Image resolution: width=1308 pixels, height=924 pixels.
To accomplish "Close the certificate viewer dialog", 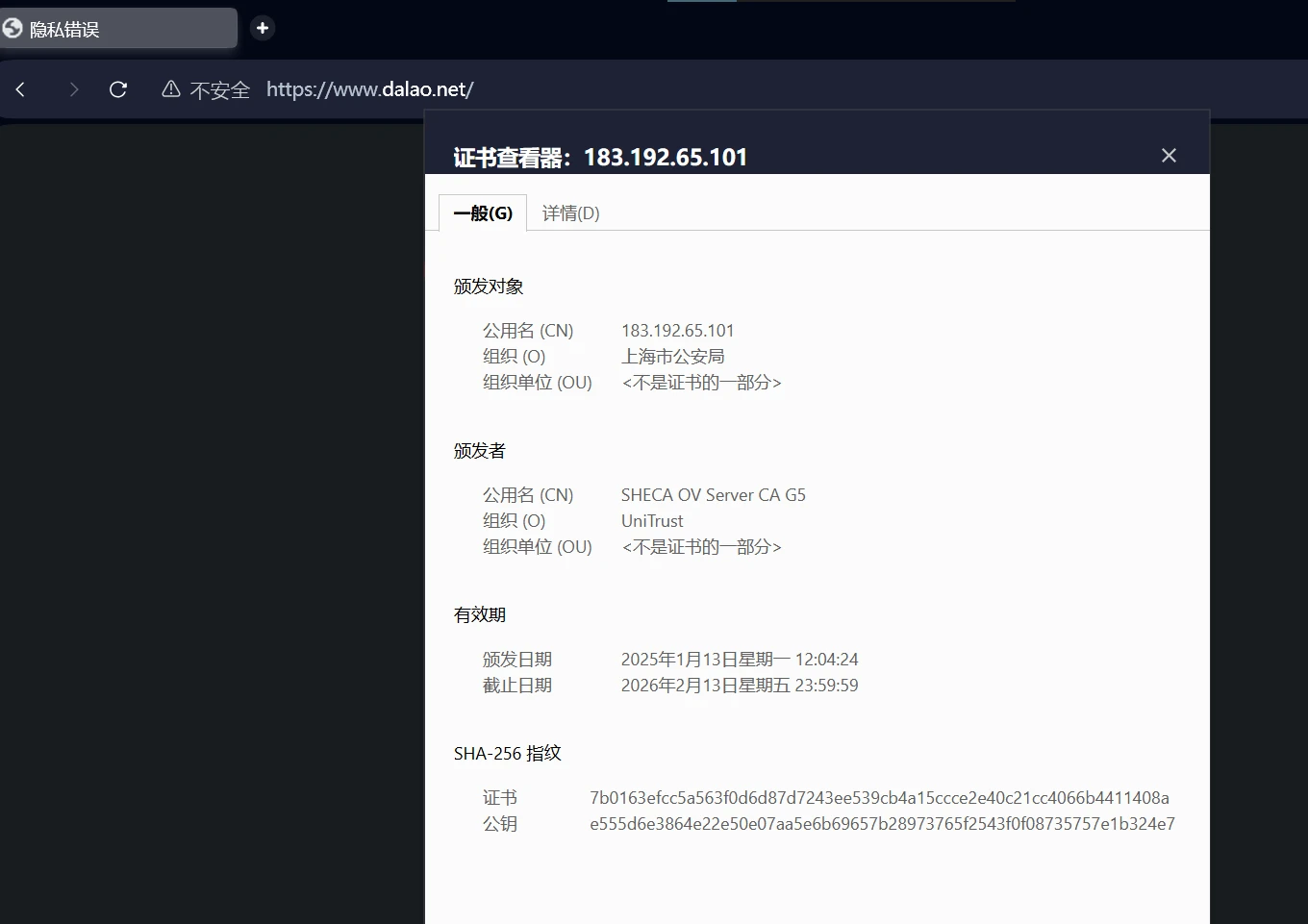I will coord(1169,156).
